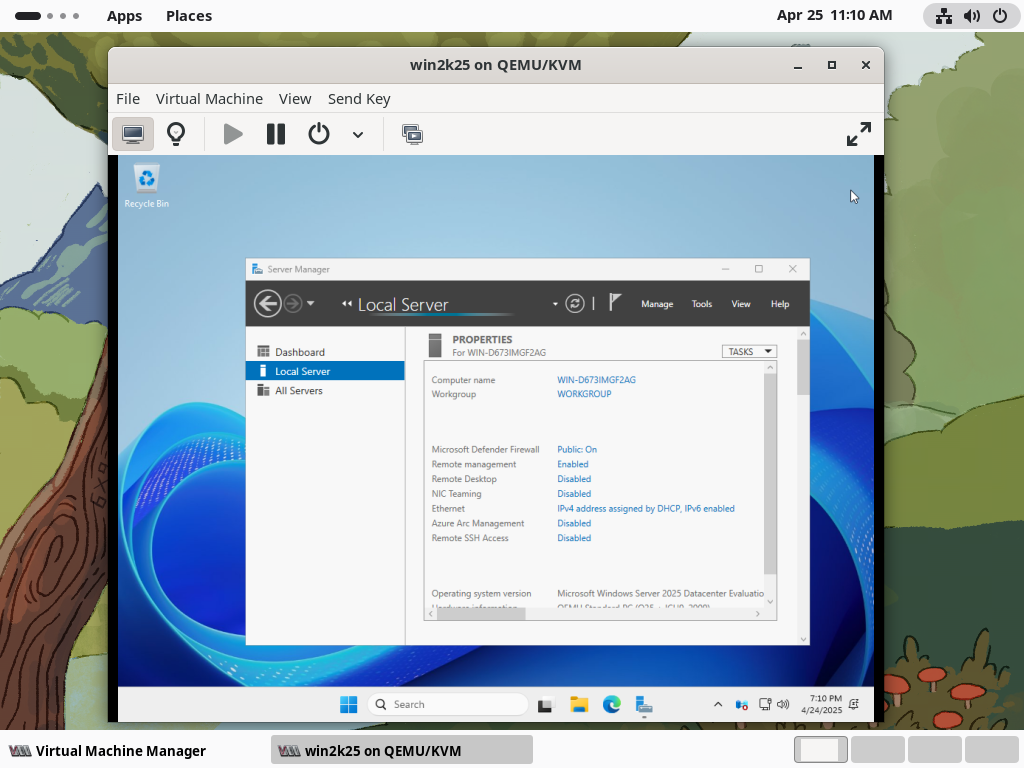Go back in Server Manager
The image size is (1024, 768).
pos(268,304)
